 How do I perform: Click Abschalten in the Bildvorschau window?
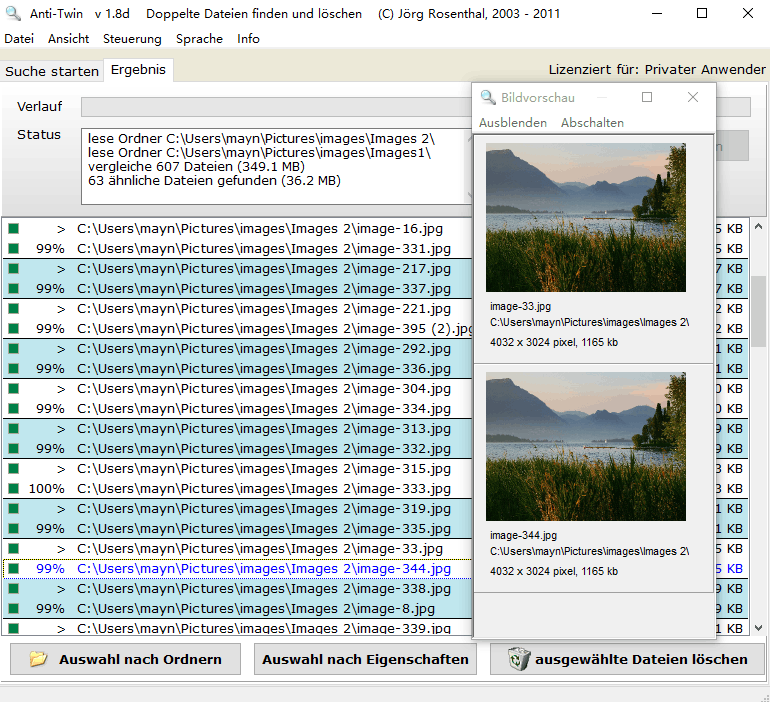pos(592,123)
